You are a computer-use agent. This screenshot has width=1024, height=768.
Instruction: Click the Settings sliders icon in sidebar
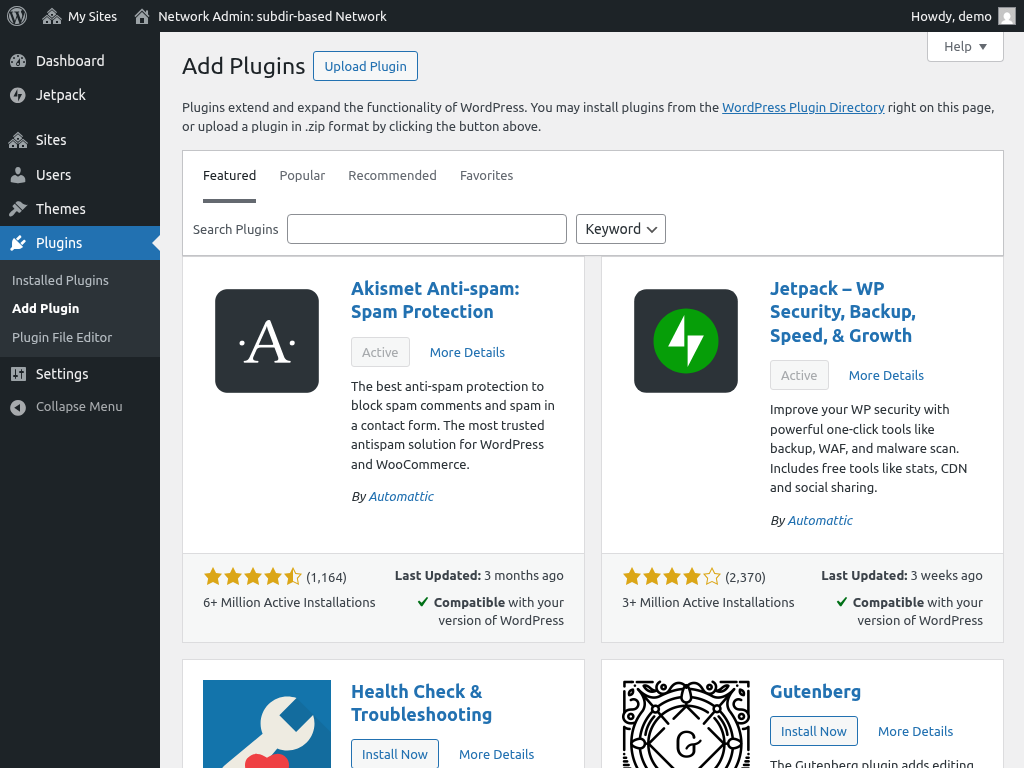[x=18, y=374]
